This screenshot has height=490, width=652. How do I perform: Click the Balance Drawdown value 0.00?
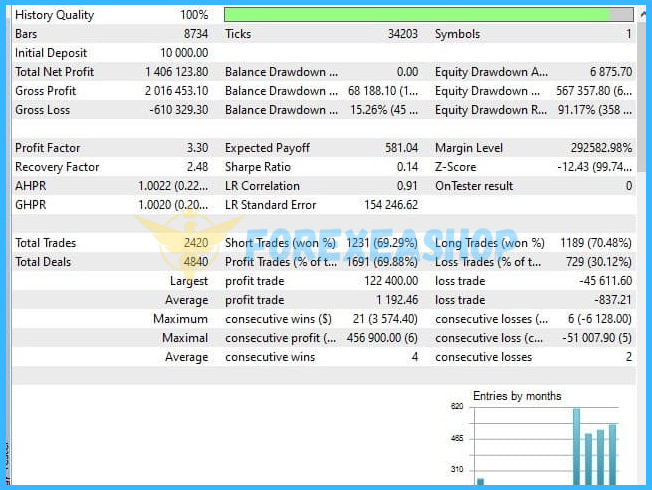(407, 72)
